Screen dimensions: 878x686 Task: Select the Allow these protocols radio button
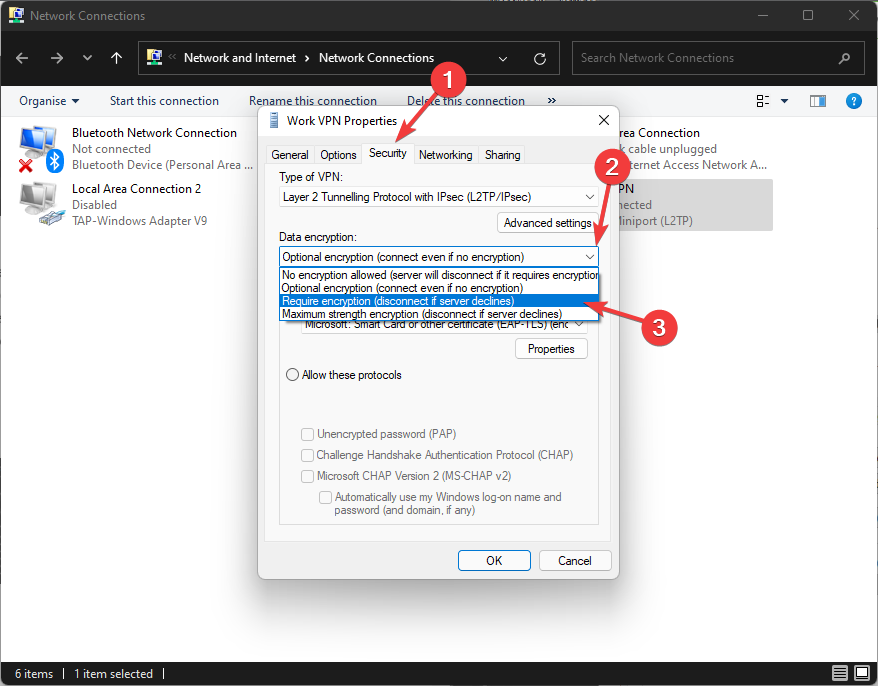coord(293,375)
